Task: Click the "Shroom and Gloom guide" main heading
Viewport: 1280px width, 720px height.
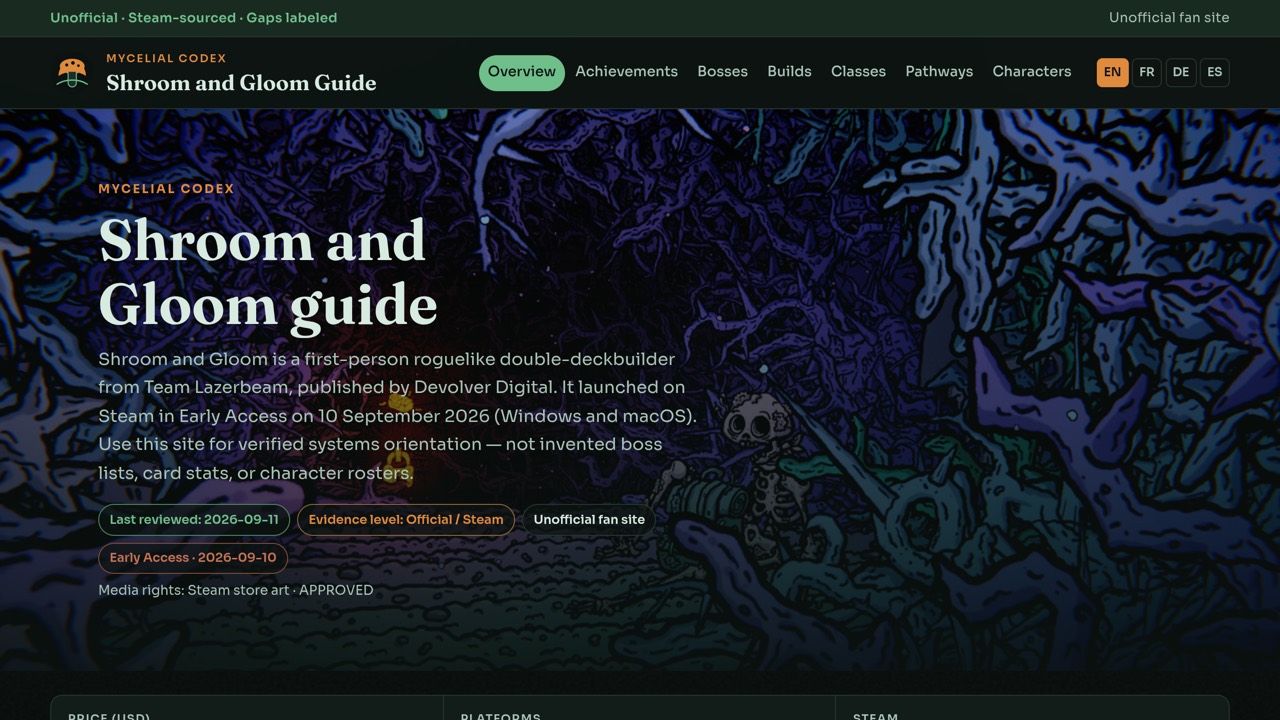Action: click(268, 272)
